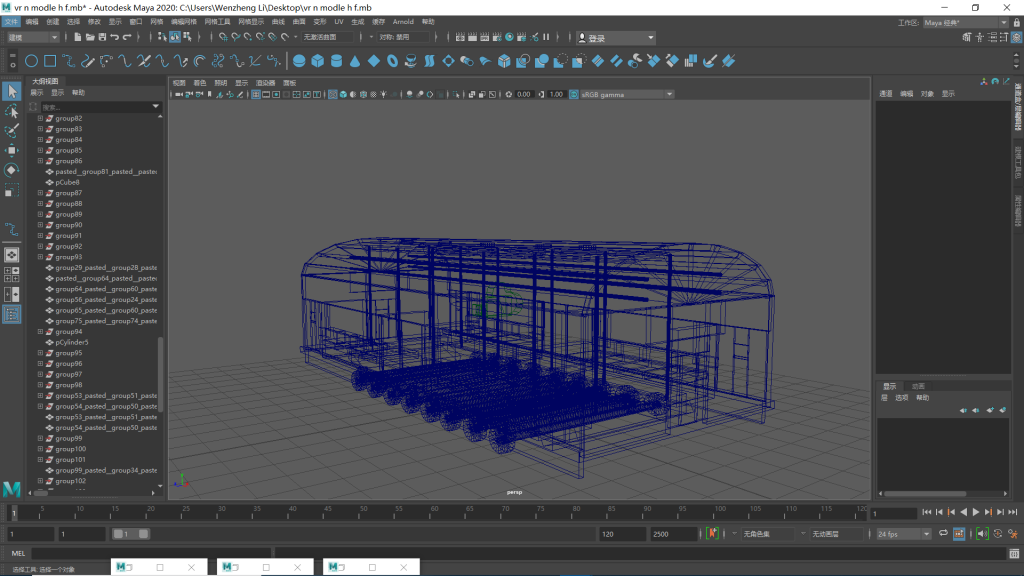The image size is (1024, 576).
Task: Create a polygon cylinder from the shelf
Action: coord(336,61)
